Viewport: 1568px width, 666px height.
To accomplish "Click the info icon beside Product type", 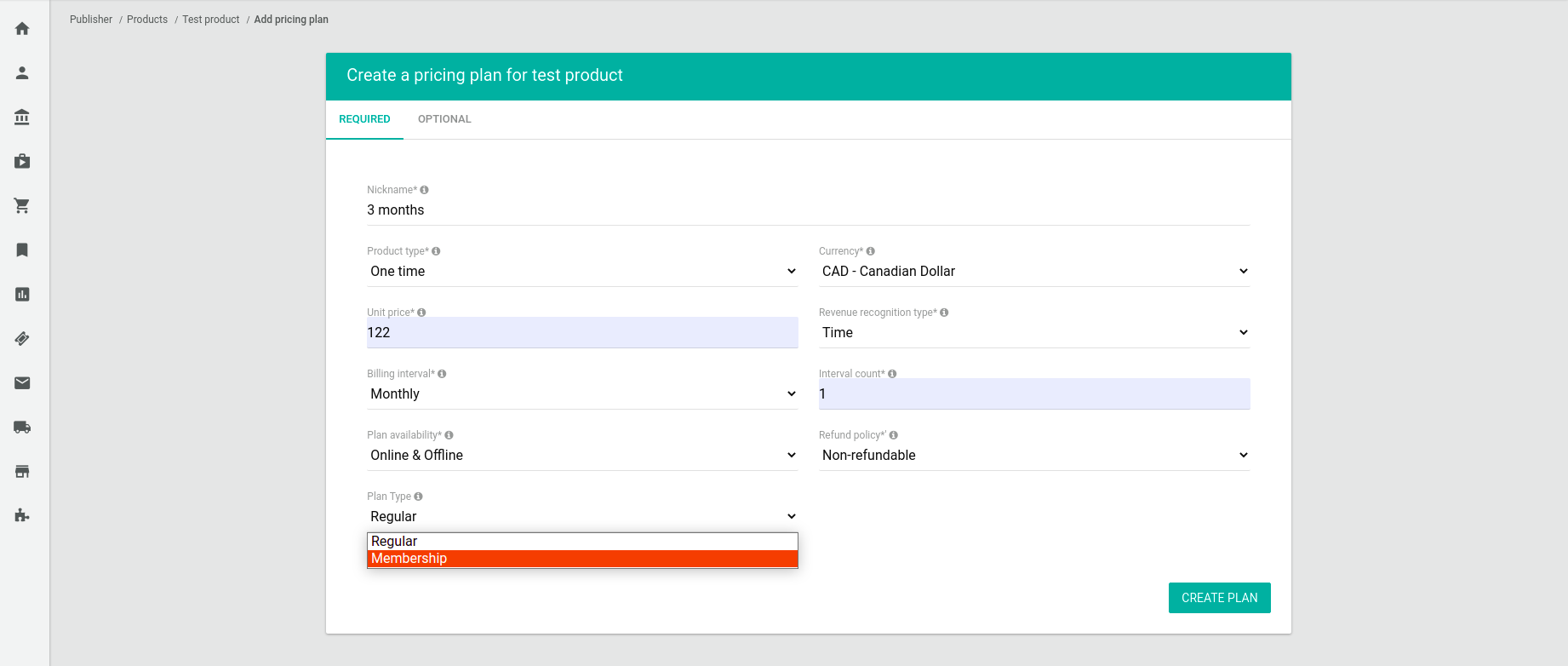I will point(436,251).
